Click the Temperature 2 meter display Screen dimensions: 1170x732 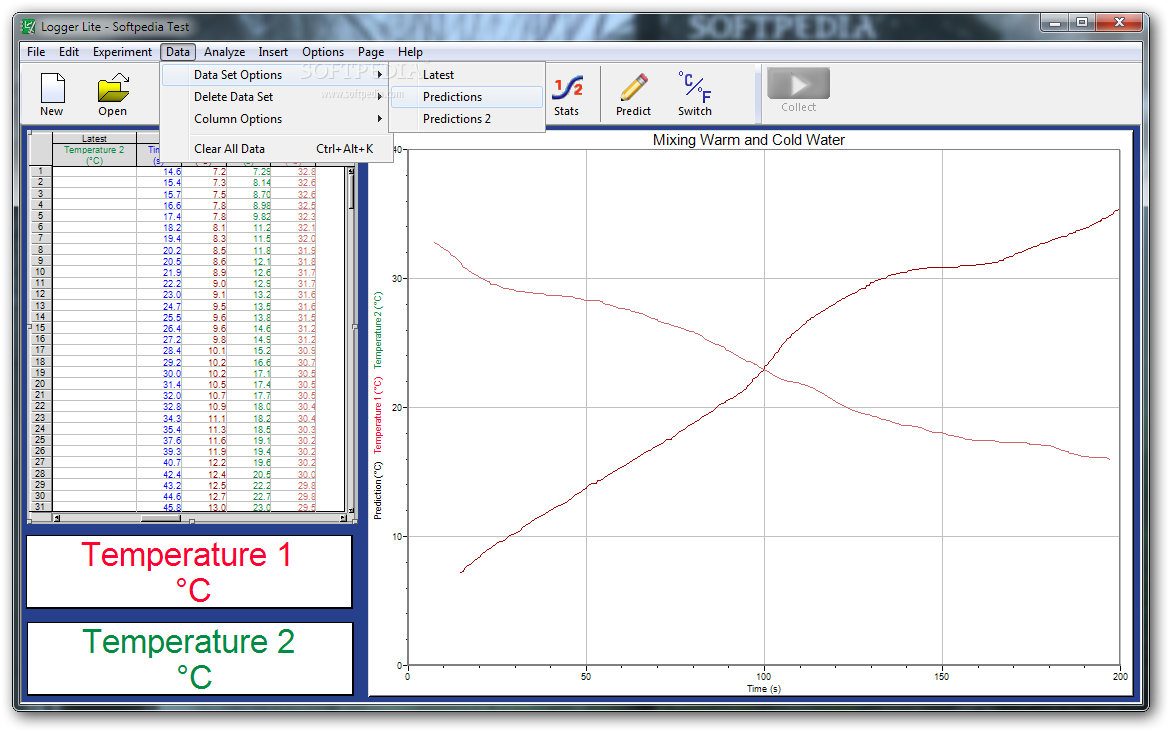(190, 659)
